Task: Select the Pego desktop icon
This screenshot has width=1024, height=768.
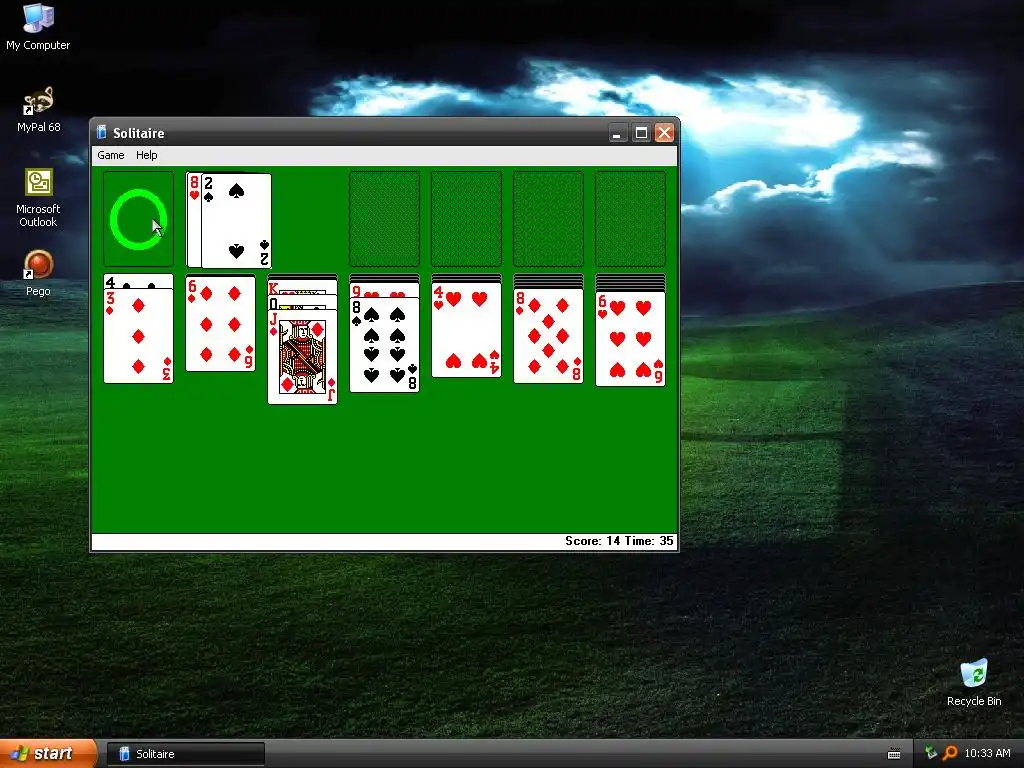Action: coord(38,274)
